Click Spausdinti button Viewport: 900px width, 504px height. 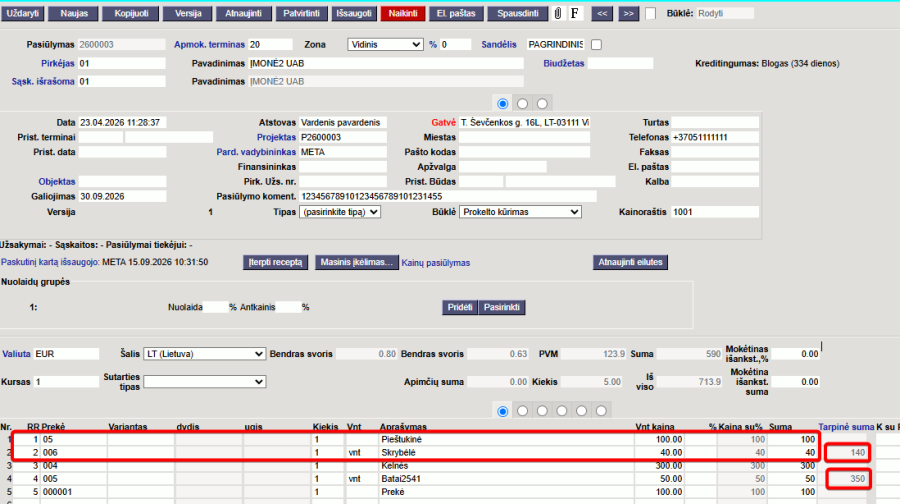click(518, 13)
